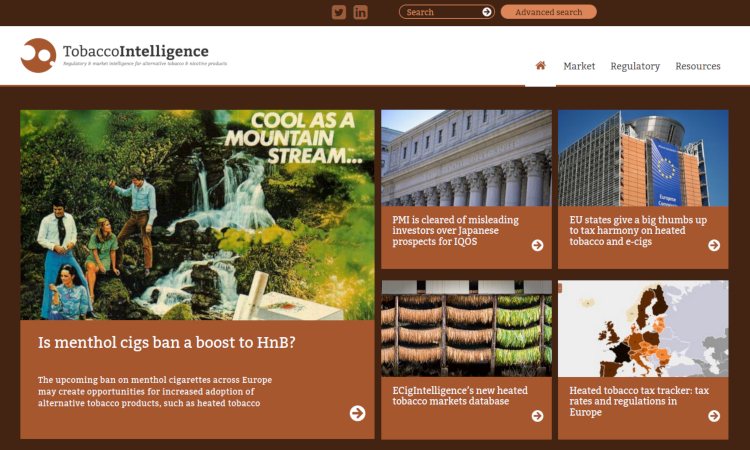The image size is (750, 450).
Task: Click the Europe map thumbnail
Action: click(x=643, y=328)
